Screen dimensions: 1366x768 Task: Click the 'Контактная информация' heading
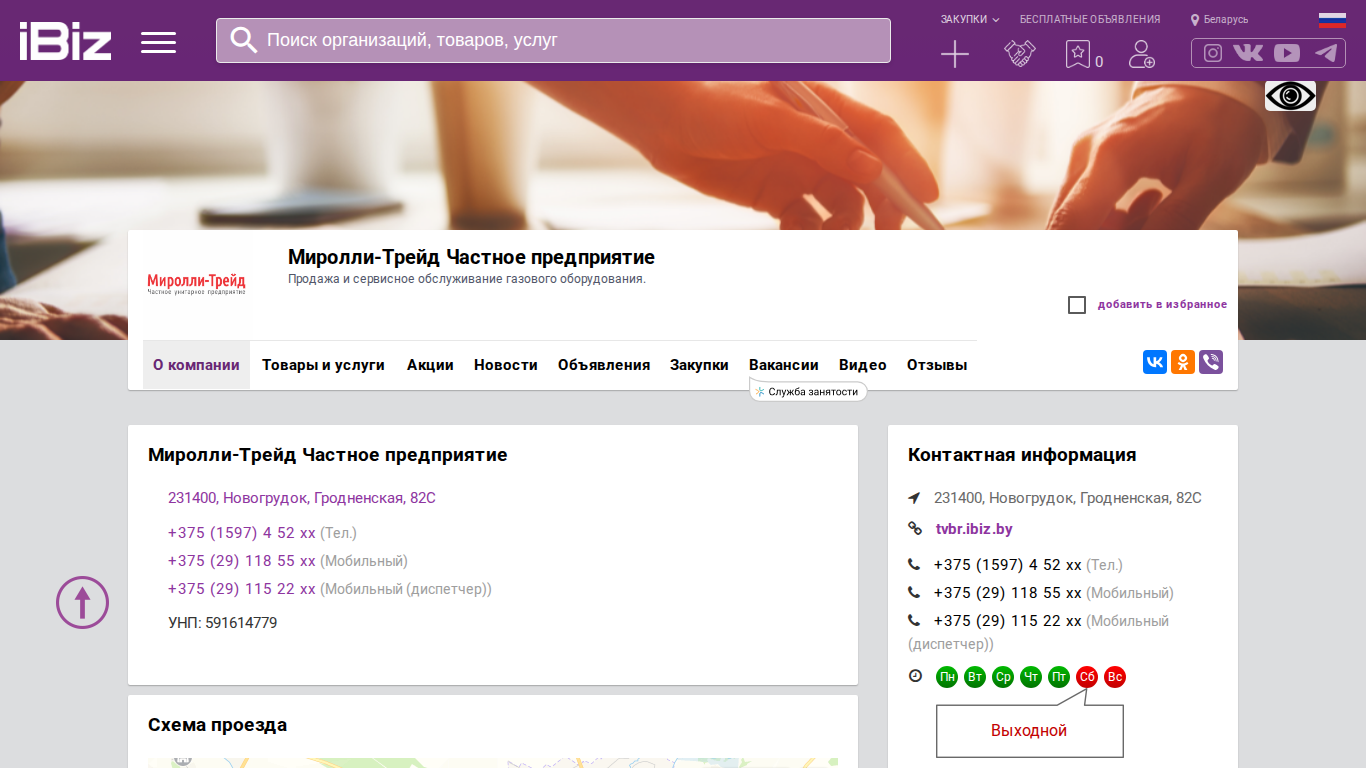pyautogui.click(x=1022, y=455)
